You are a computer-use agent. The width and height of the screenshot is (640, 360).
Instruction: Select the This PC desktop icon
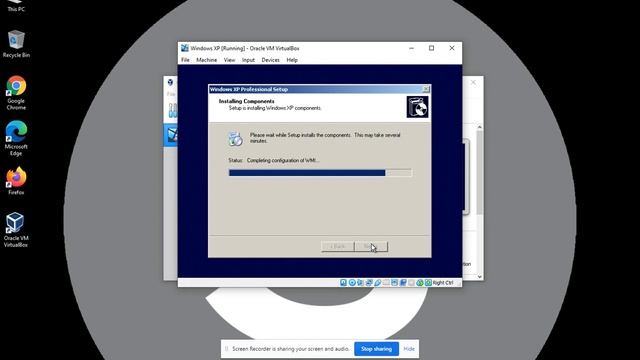click(x=16, y=6)
